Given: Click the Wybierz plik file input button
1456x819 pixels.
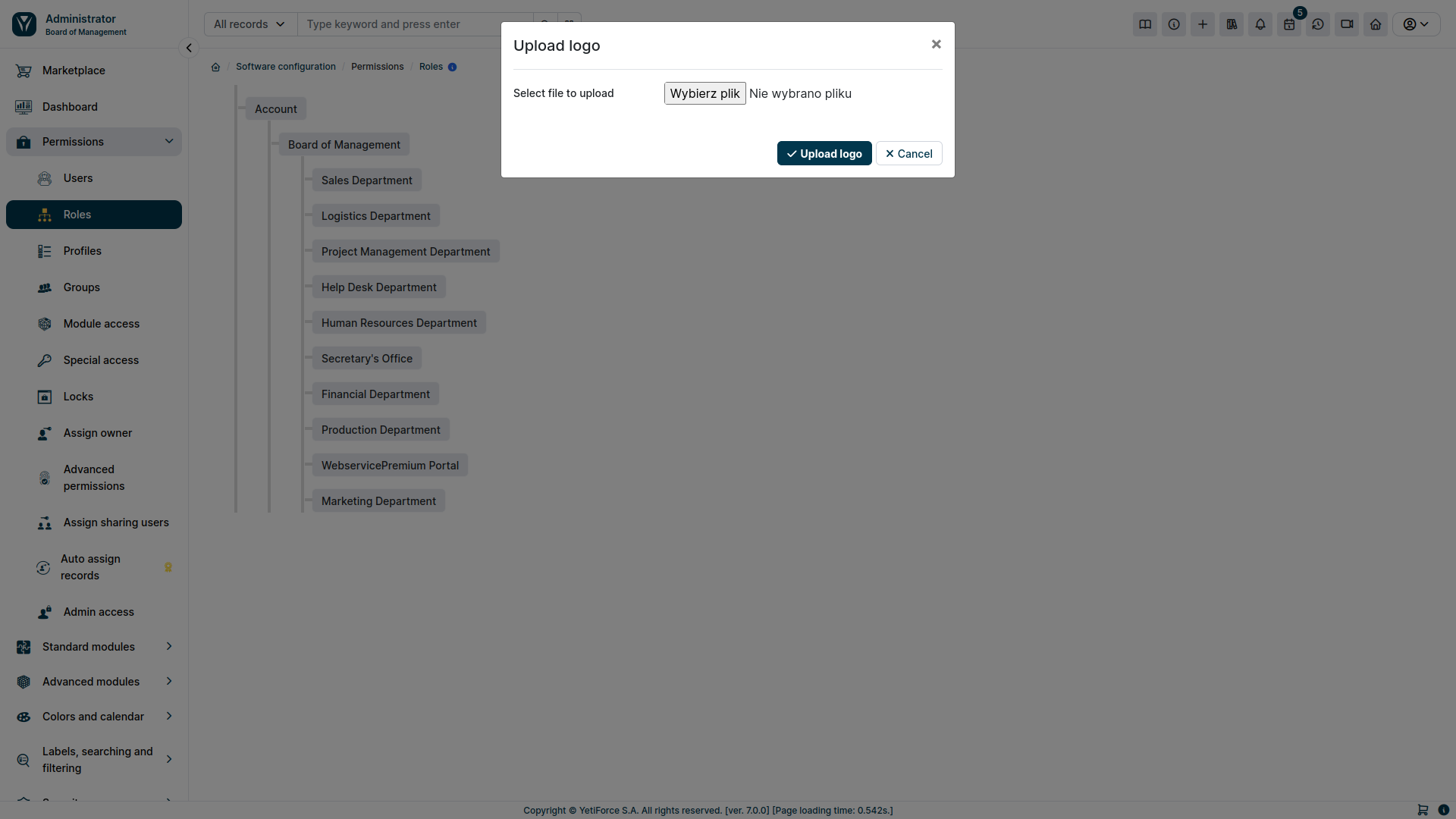Looking at the screenshot, I should (704, 93).
